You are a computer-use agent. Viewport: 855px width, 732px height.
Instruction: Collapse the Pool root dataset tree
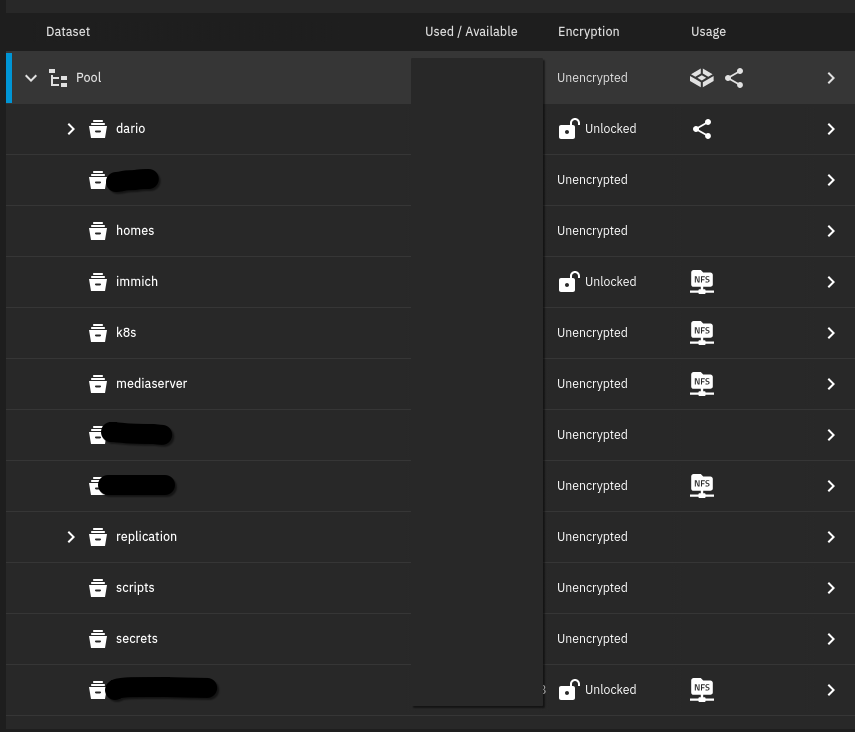click(x=31, y=78)
